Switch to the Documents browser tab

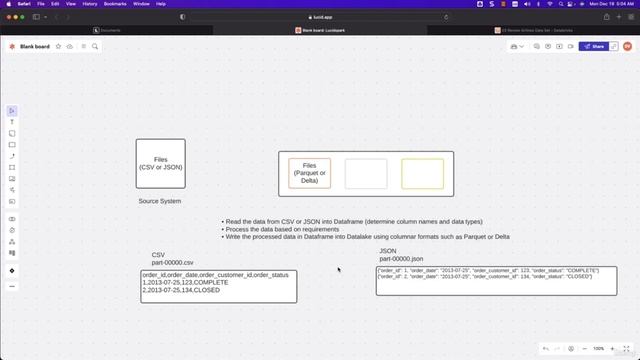(107, 30)
